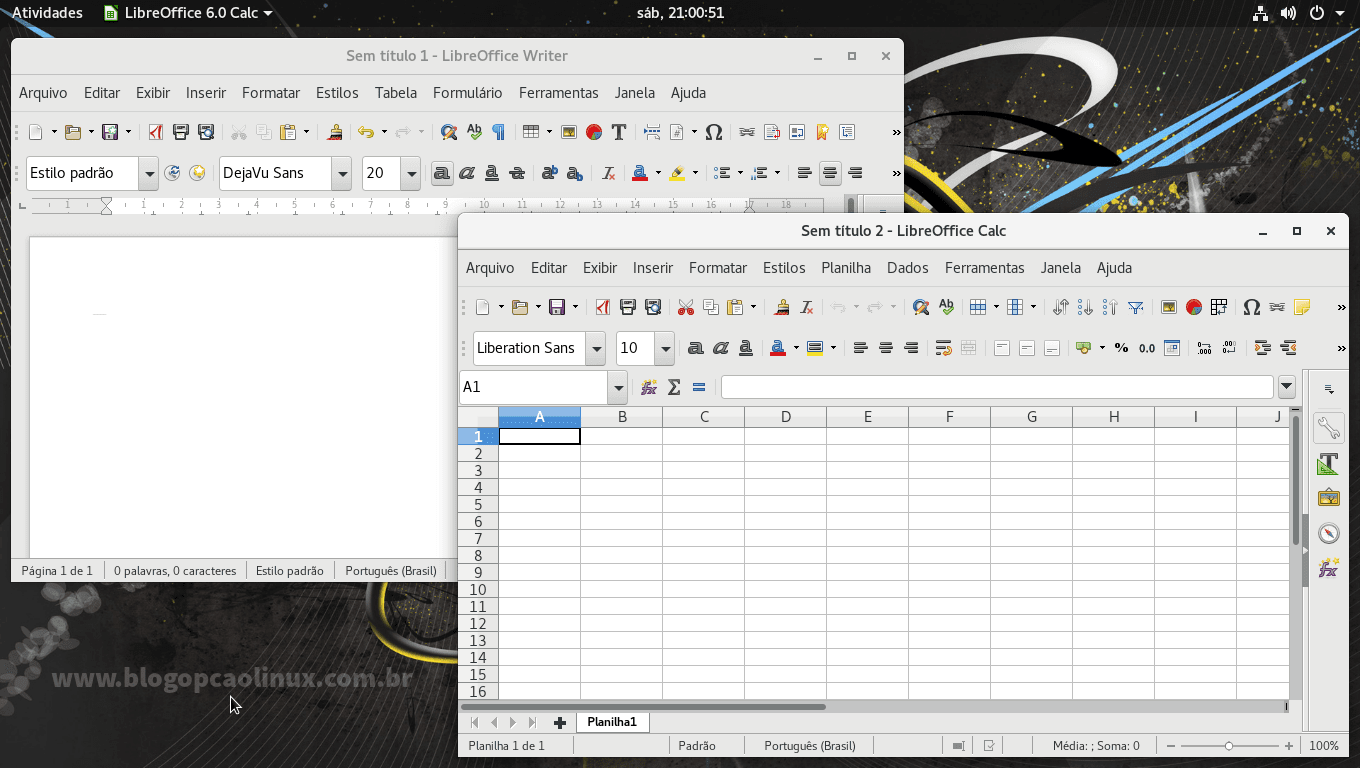Viewport: 1360px width, 768px height.
Task: Insert pivot table icon in Calc toolbar
Action: pos(1219,307)
